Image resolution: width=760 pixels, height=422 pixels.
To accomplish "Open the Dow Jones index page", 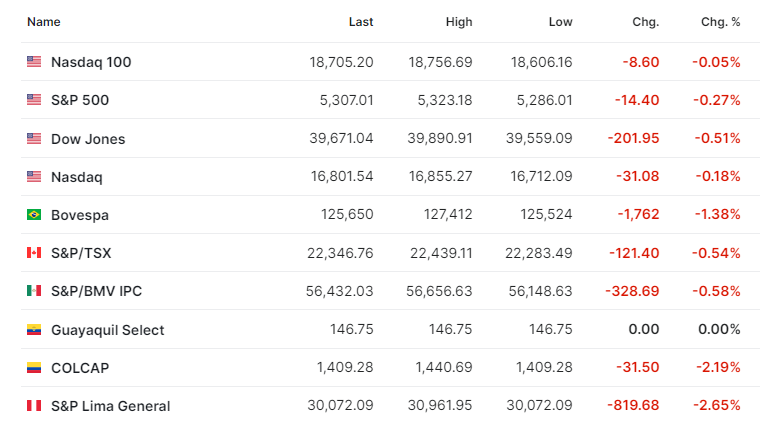I will pyautogui.click(x=88, y=139).
